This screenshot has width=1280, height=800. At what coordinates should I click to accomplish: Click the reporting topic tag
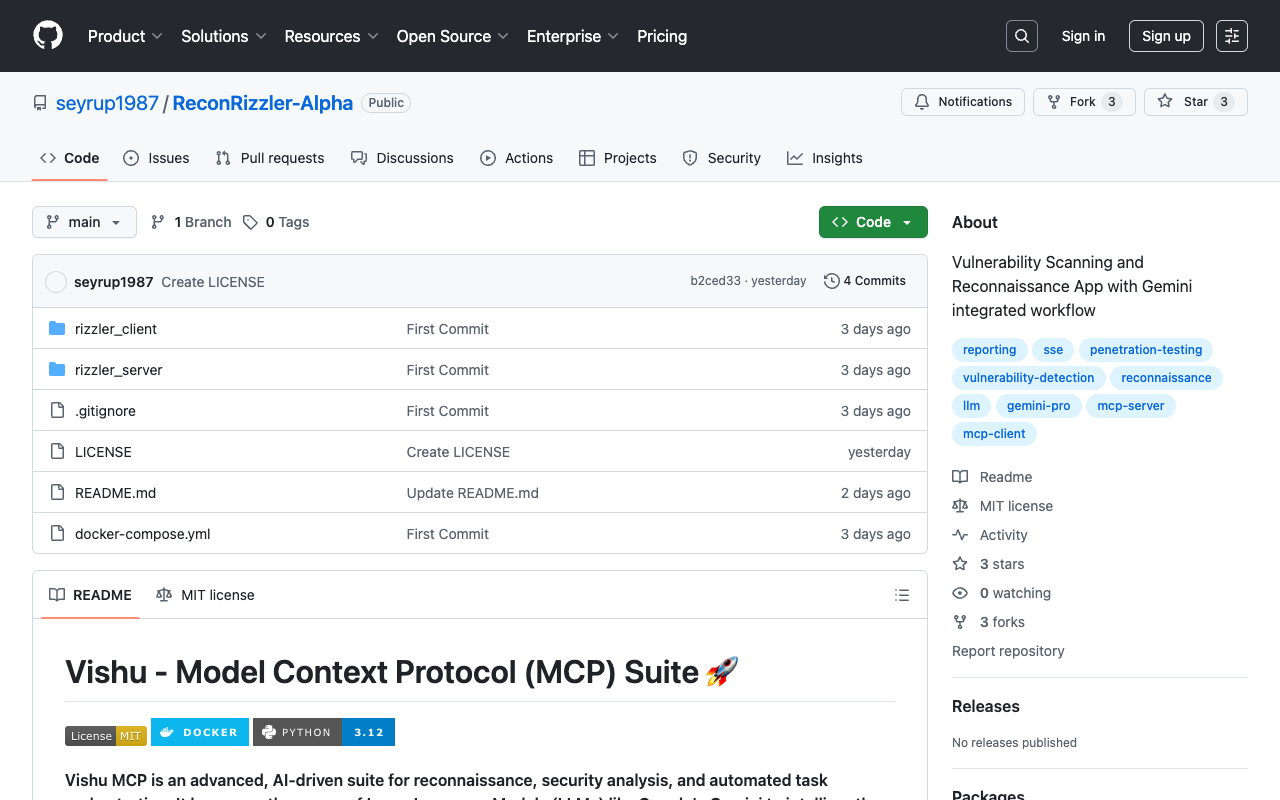pos(989,350)
